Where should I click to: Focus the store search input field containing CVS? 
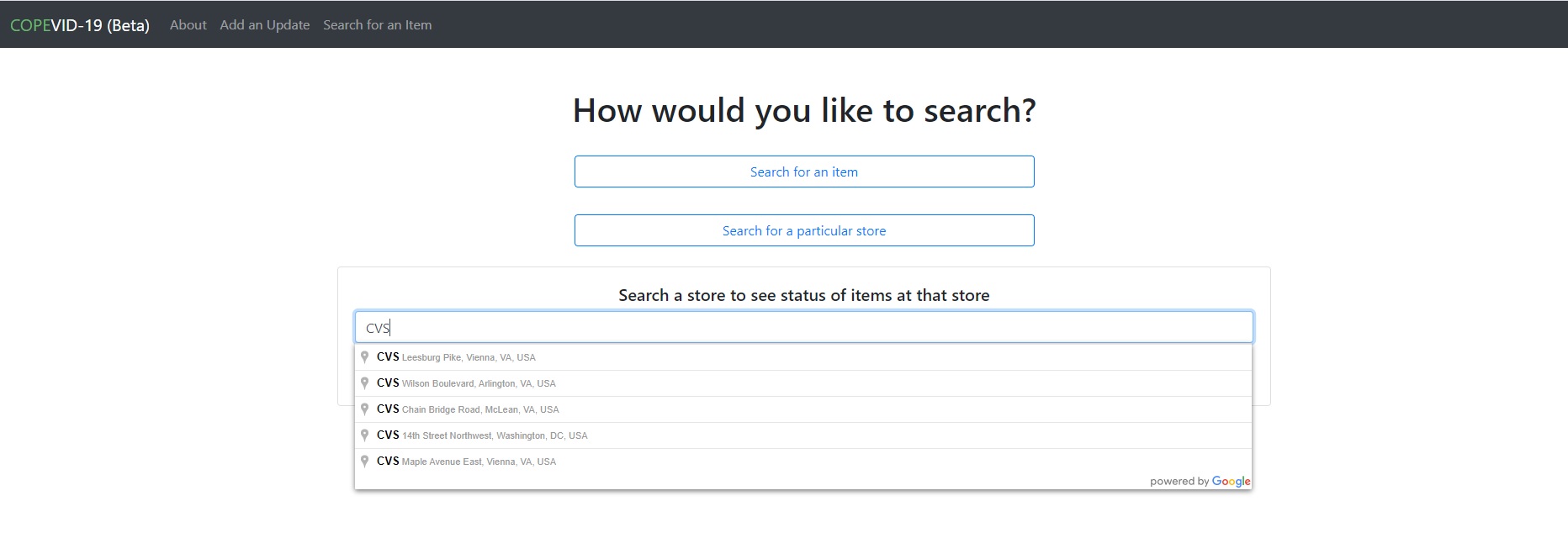[x=804, y=327]
